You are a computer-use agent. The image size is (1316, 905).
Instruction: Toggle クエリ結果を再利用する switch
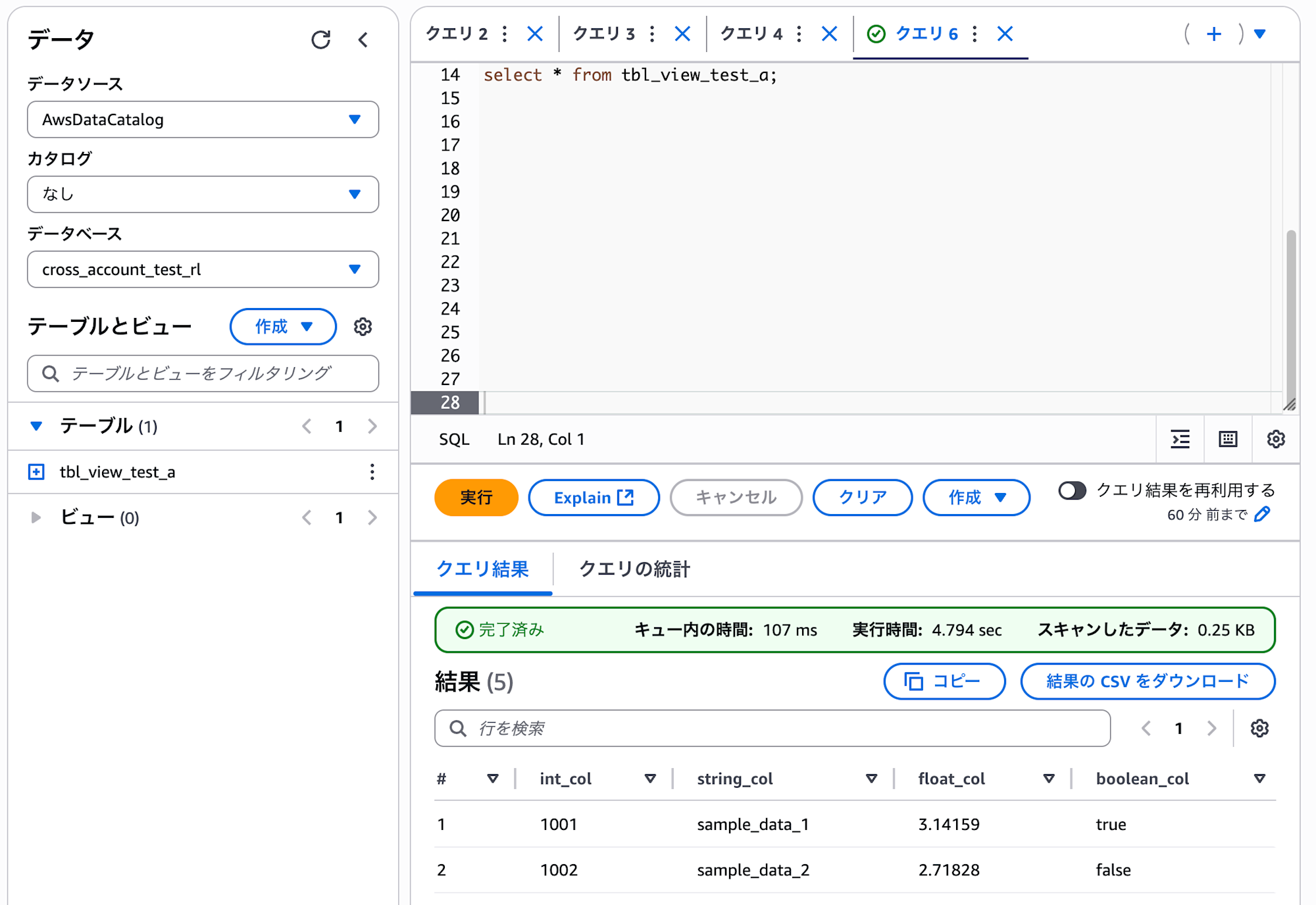(1072, 490)
